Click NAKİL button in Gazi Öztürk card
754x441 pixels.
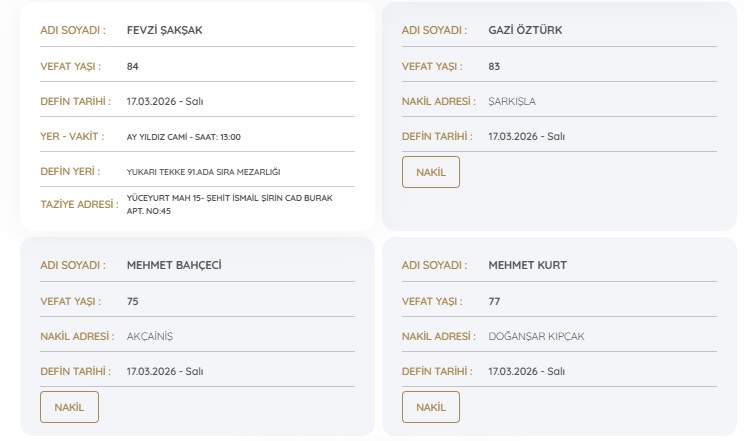[x=431, y=172]
